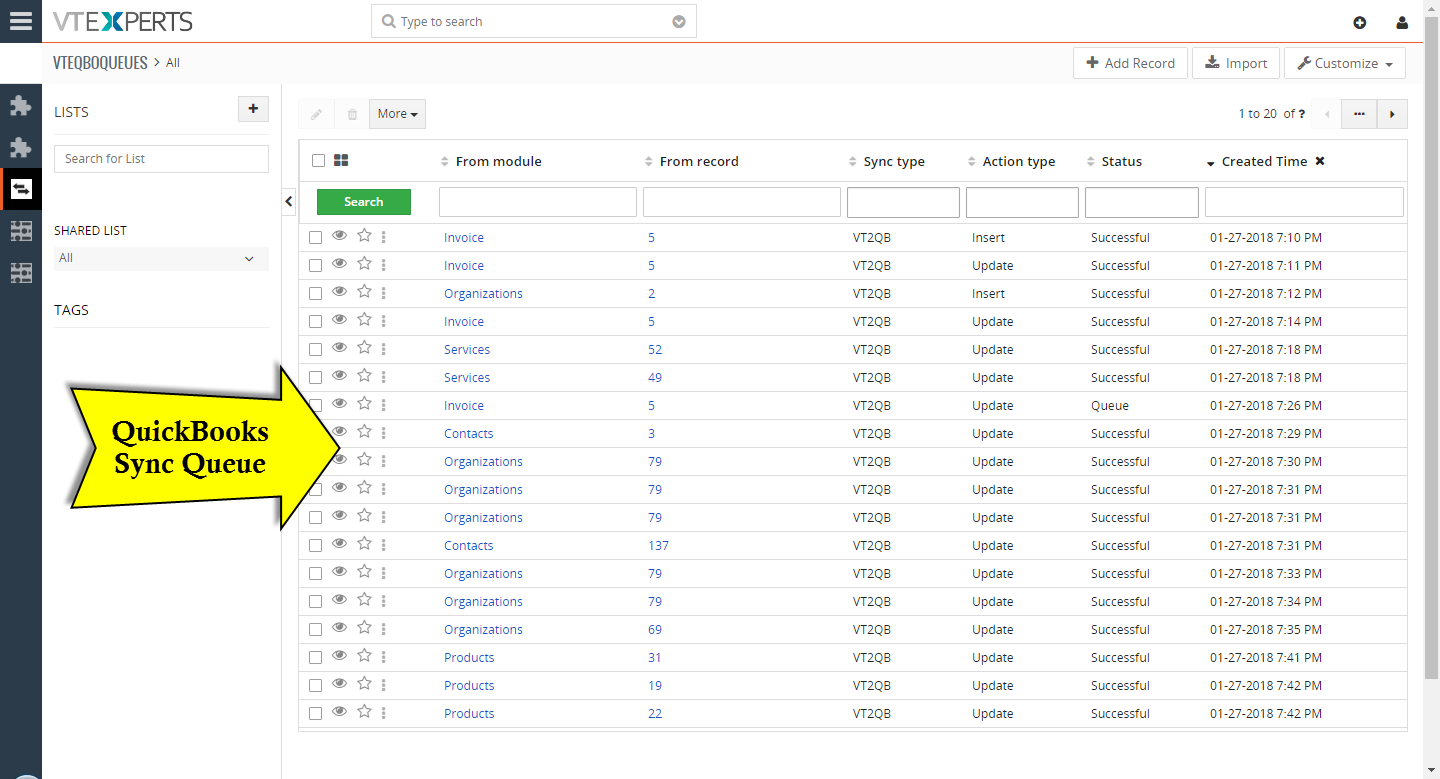Click the VTEQBOQUEUES breadcrumb
This screenshot has width=1440, height=779.
click(x=100, y=62)
